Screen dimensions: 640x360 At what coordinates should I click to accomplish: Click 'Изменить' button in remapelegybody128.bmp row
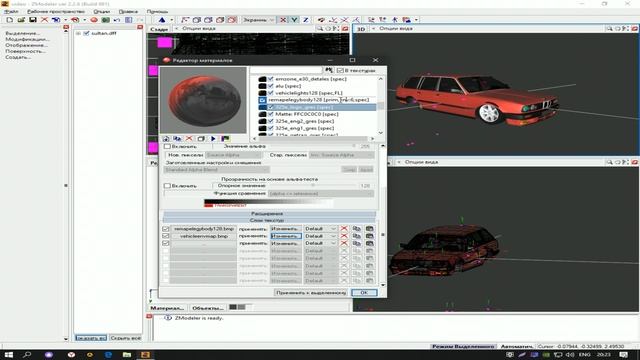pyautogui.click(x=286, y=229)
